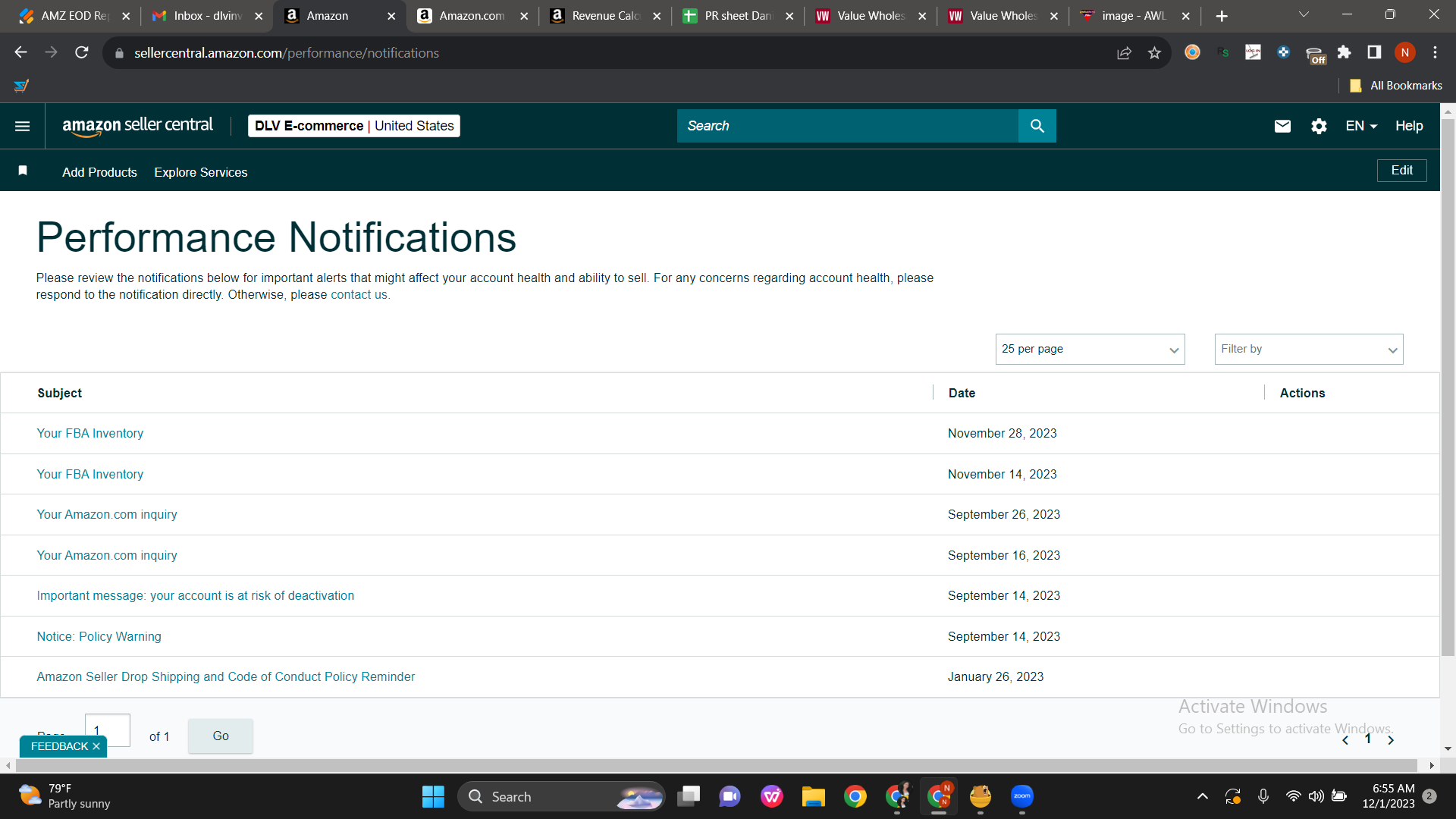Click the Help link in header
This screenshot has height=819, width=1456.
coord(1409,126)
